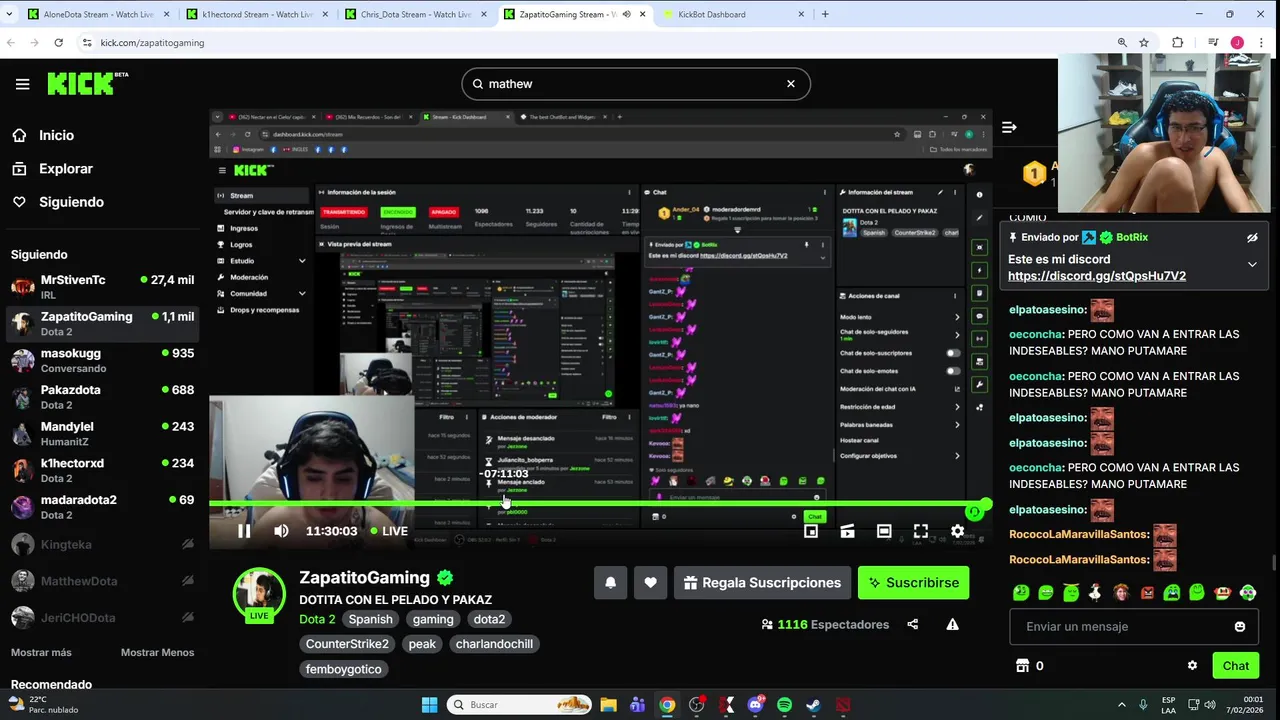
Task: Toggle picture-in-picture mode
Action: 811,531
